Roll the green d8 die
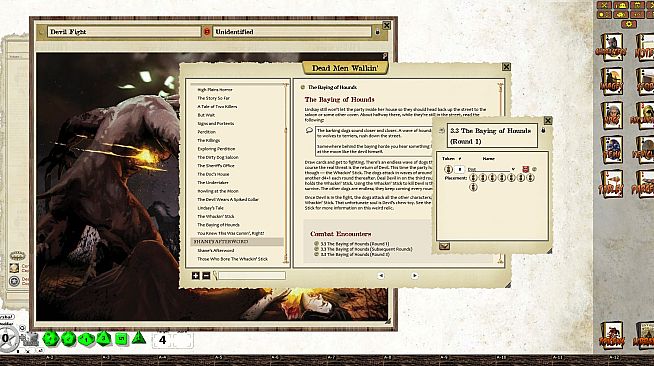This screenshot has height=366, width=654. (104, 338)
